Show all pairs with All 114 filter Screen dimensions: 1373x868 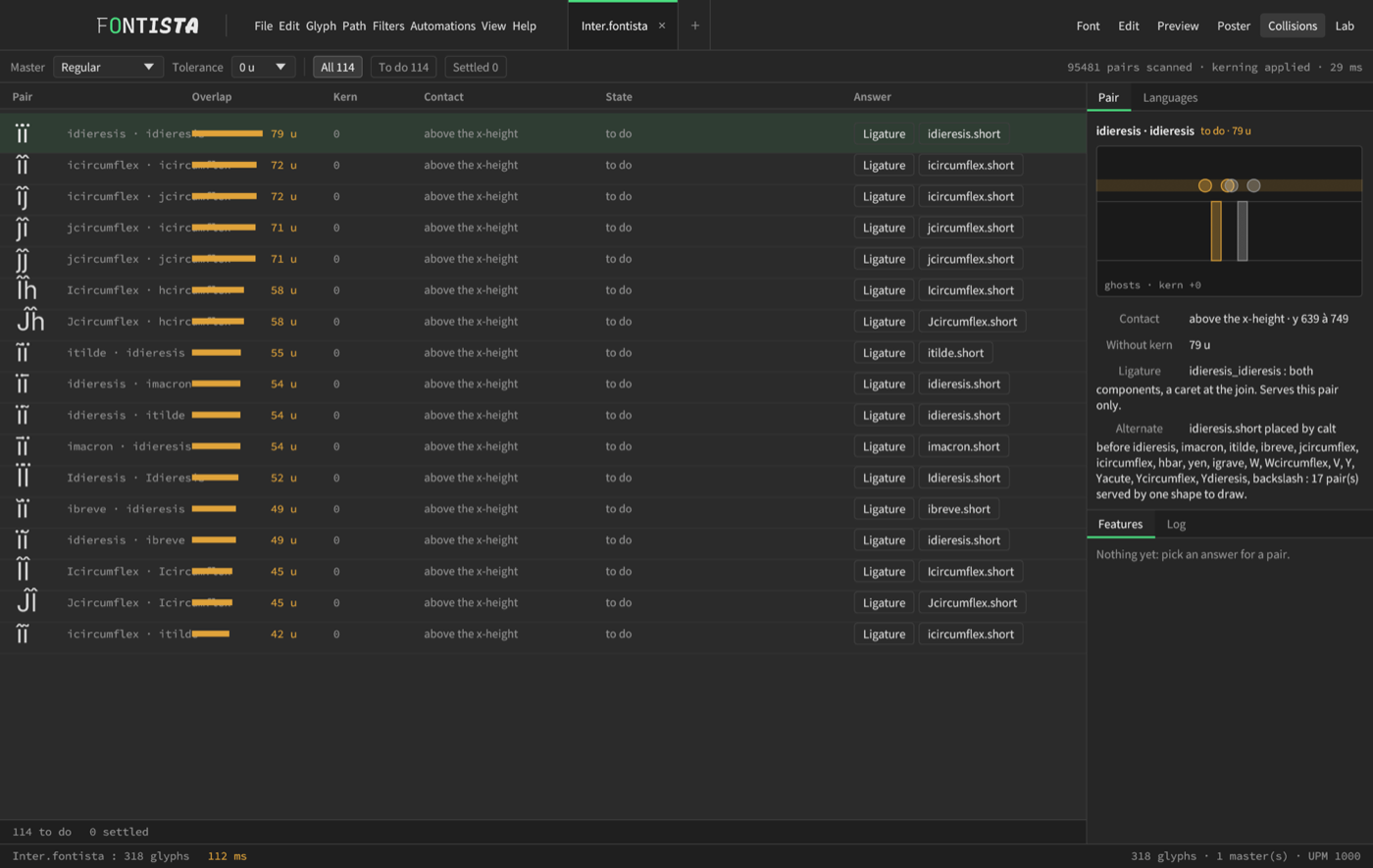tap(337, 67)
